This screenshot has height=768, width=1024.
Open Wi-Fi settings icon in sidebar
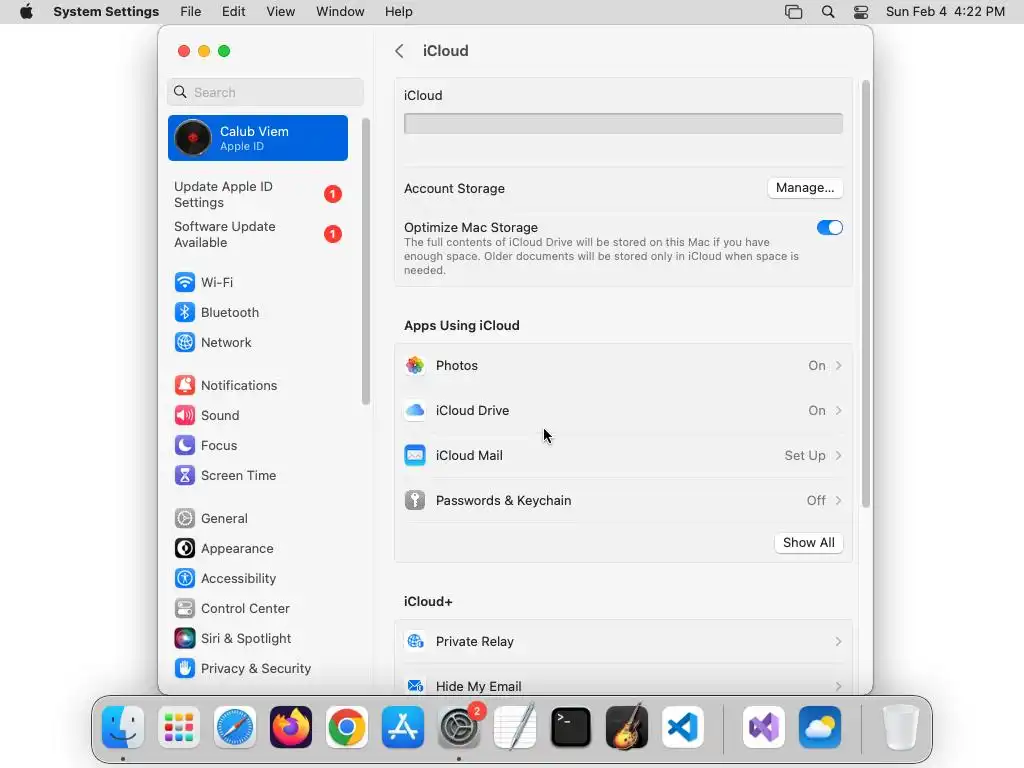tap(185, 282)
